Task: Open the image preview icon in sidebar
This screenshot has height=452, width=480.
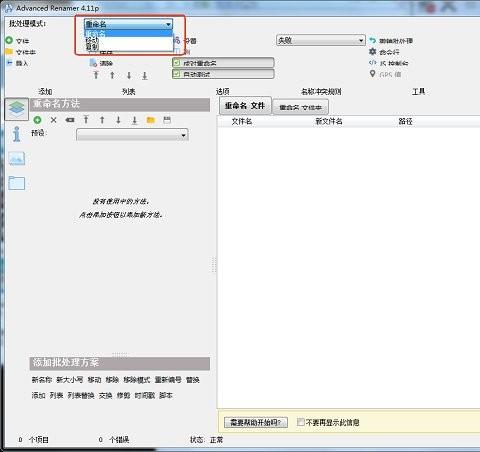Action: [17, 159]
